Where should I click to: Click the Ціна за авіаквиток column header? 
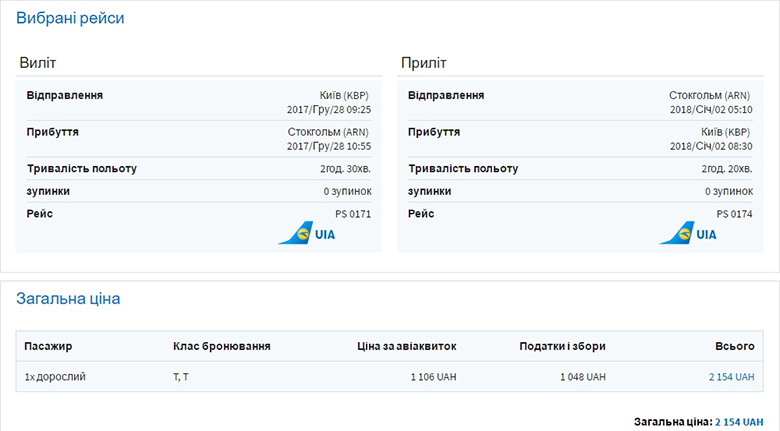click(x=406, y=346)
